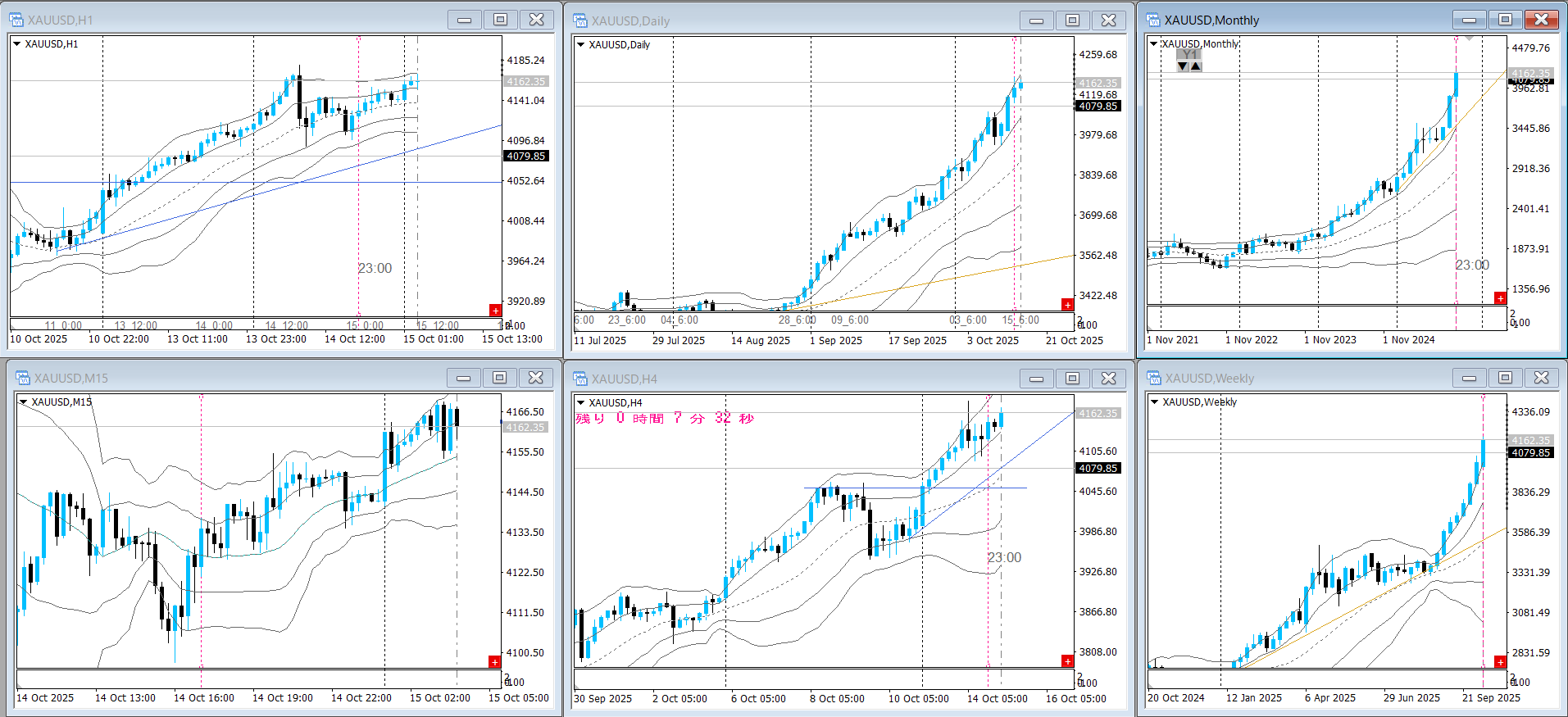This screenshot has height=717, width=1568.
Task: Click the chart icon in XAUUSD,M15 title bar
Action: click(23, 378)
